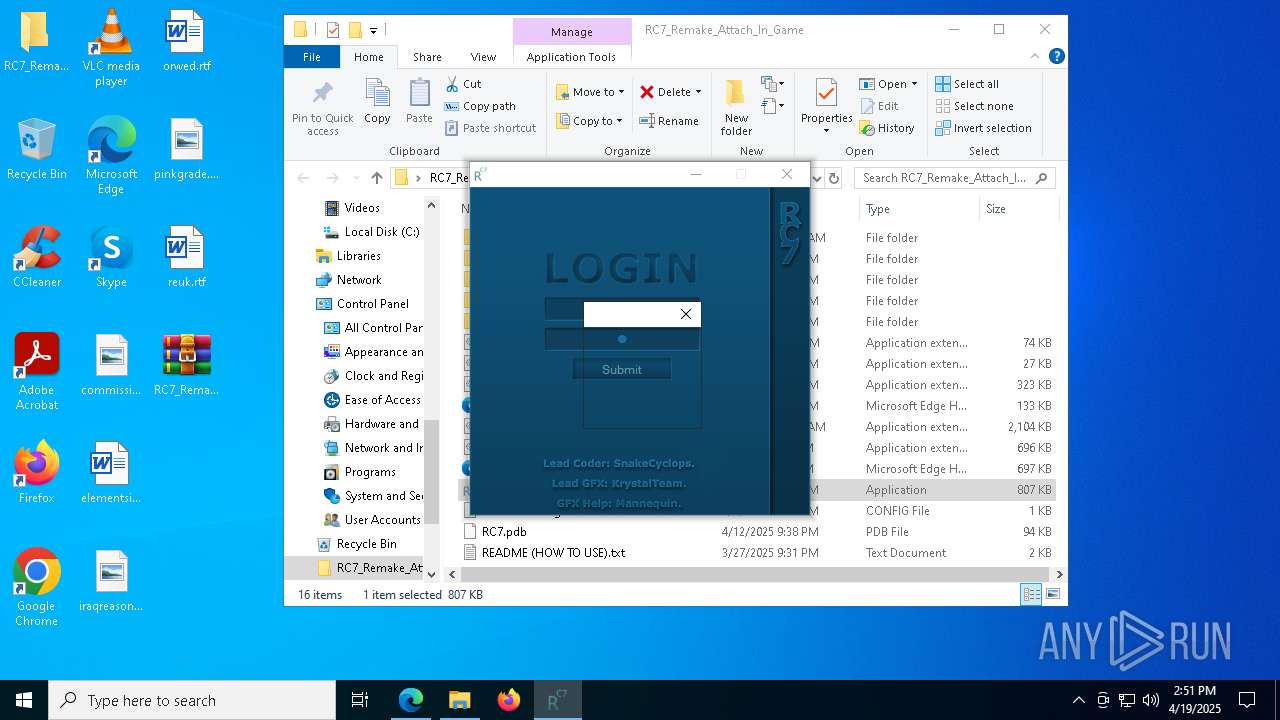The image size is (1280, 720).
Task: Open Adobe Acrobat desktop shortcut
Action: (37, 372)
